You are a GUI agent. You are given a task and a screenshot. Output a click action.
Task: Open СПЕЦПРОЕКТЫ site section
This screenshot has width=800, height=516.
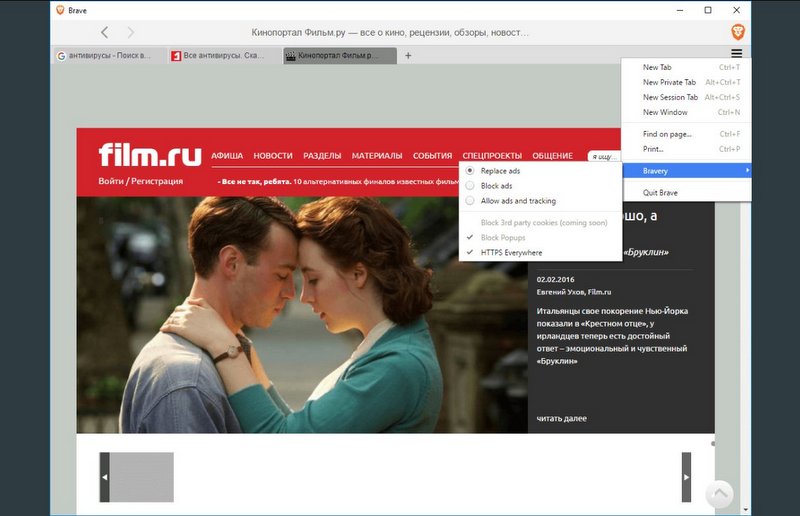(x=492, y=156)
